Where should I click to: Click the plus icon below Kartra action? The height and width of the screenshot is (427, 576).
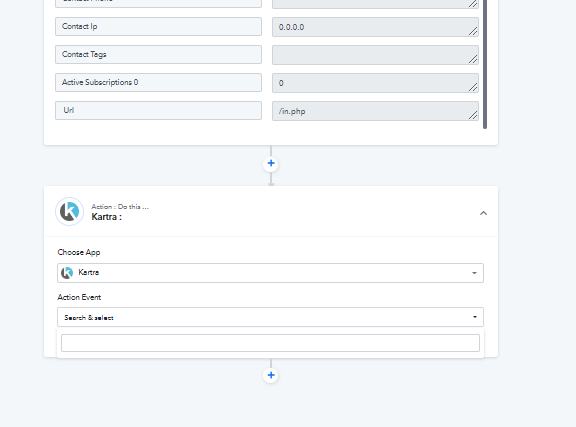[271, 375]
